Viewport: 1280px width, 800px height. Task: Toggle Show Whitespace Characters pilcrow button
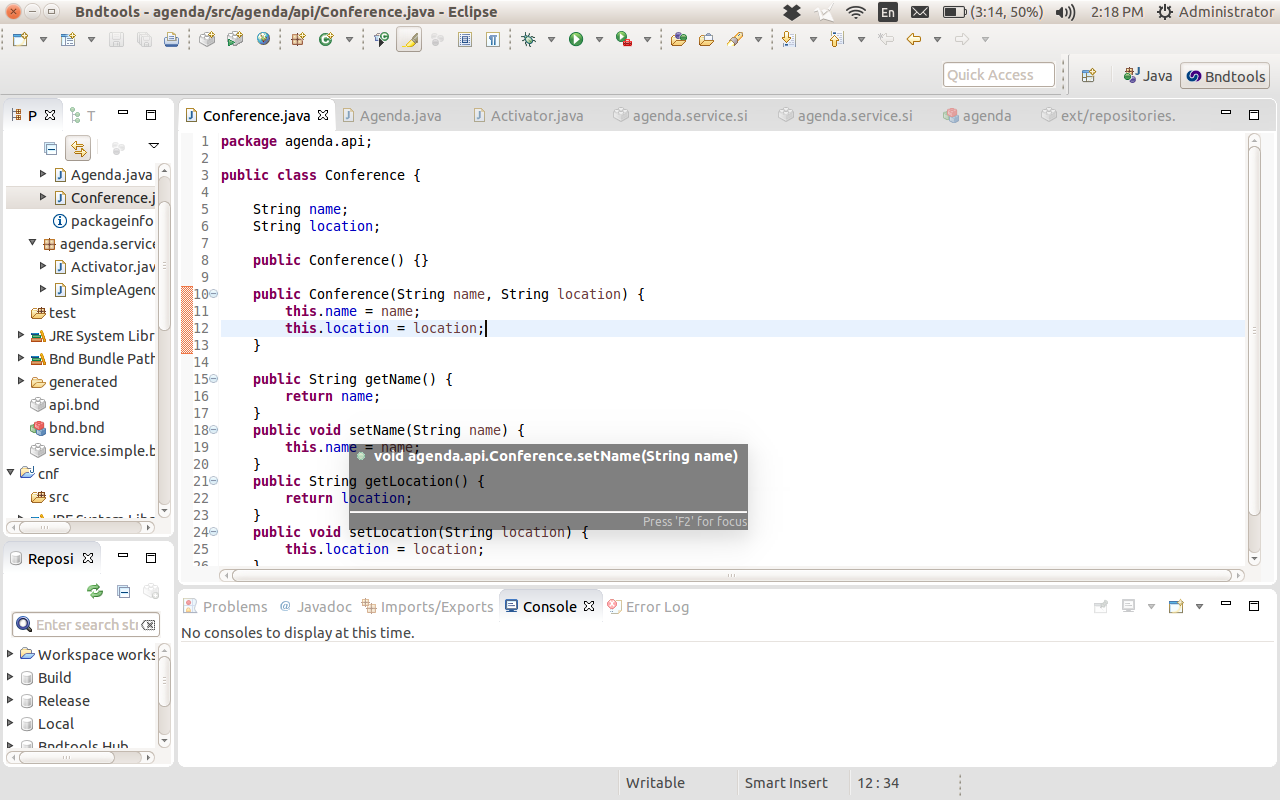(493, 40)
